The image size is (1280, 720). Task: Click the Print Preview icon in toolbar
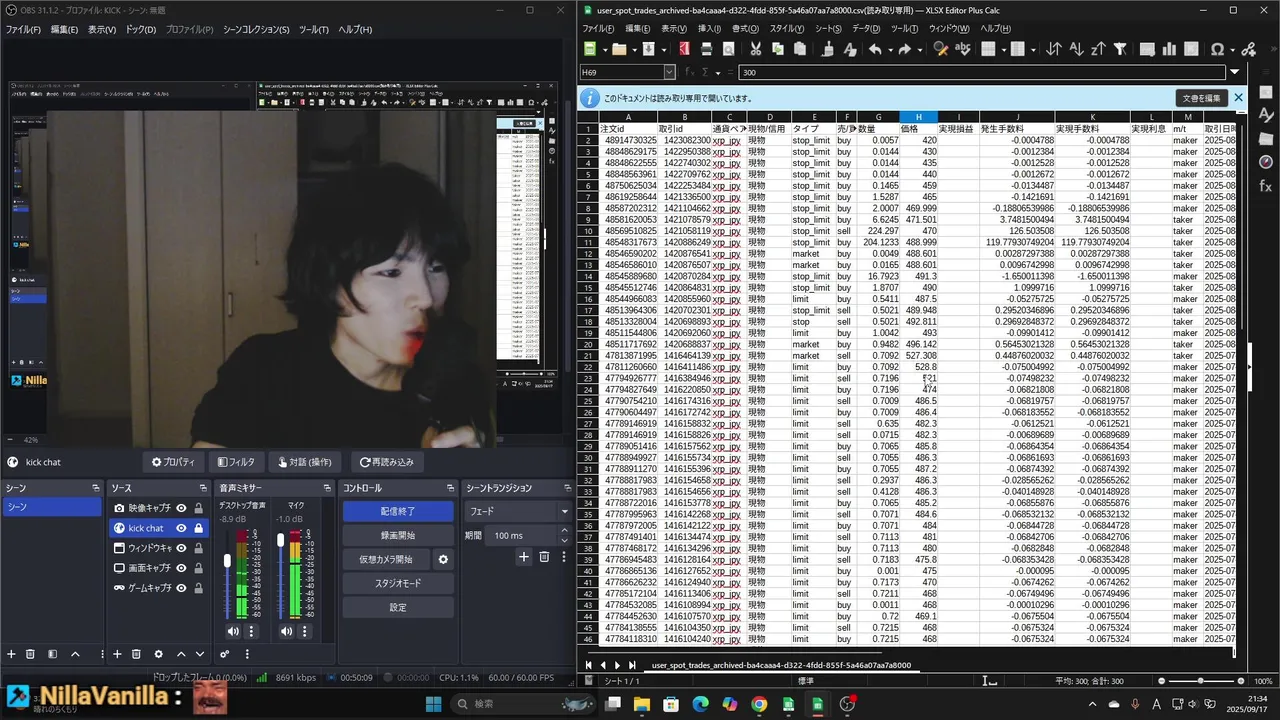point(729,49)
